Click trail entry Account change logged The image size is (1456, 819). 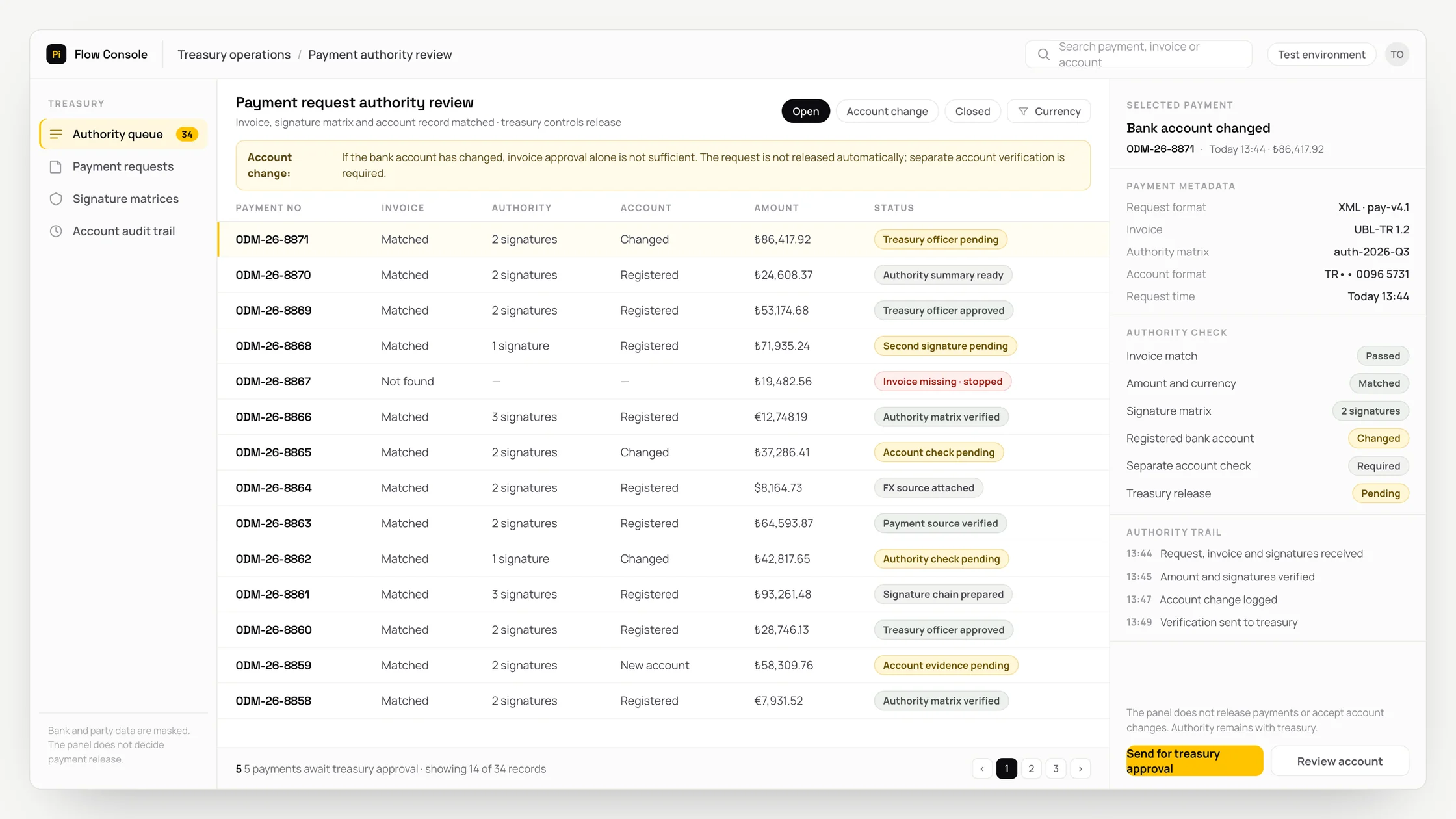point(1218,599)
